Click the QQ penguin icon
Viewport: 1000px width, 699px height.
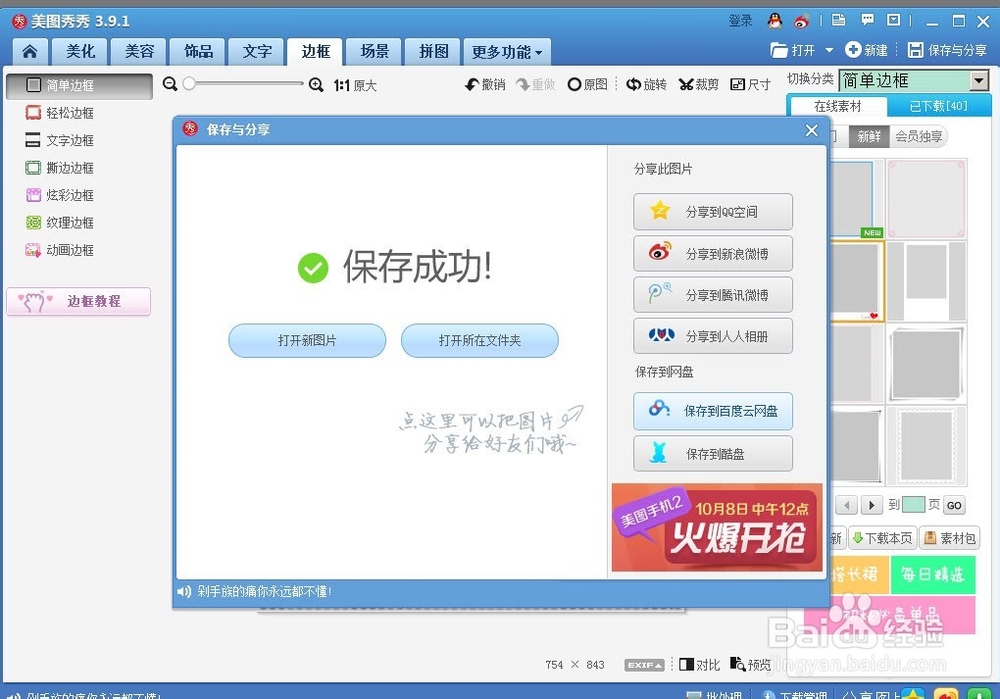pos(775,20)
